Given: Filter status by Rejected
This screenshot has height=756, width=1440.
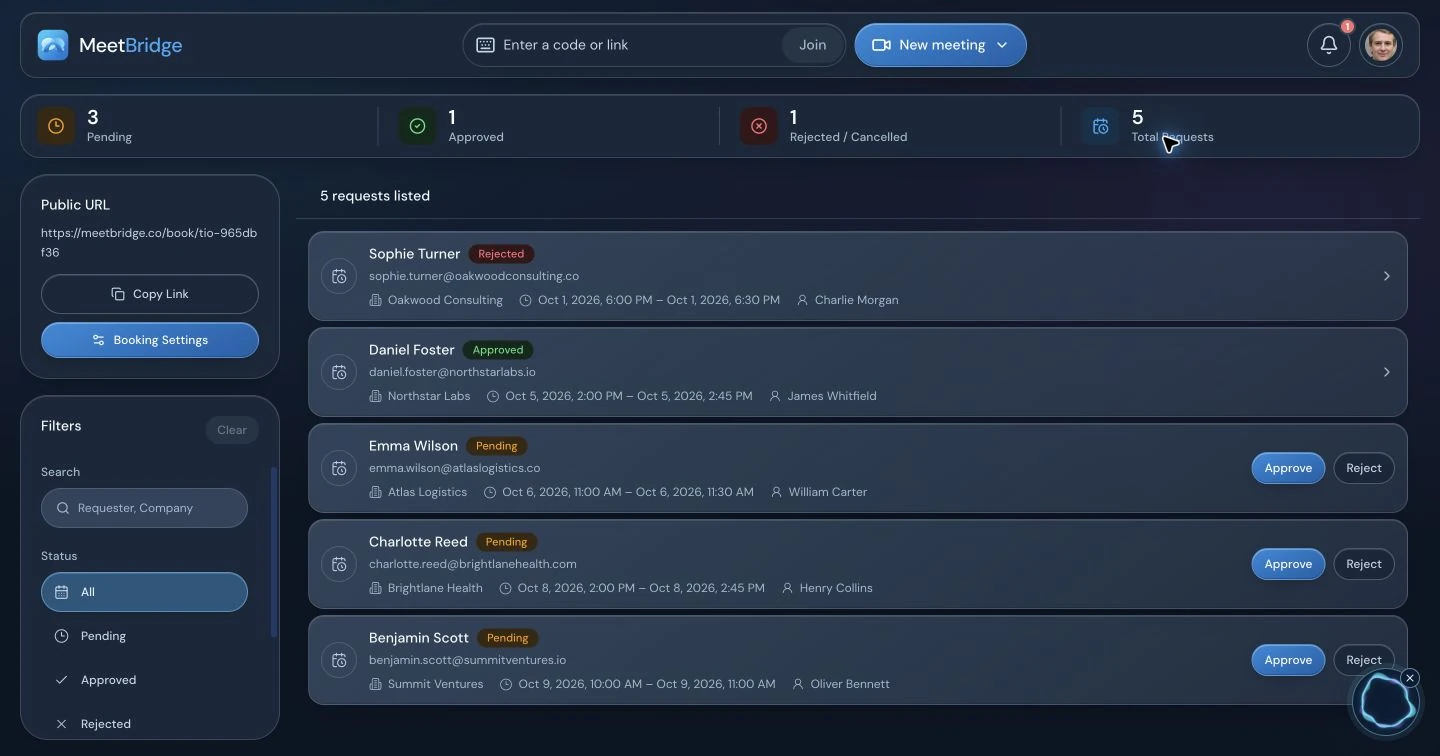Looking at the screenshot, I should (x=144, y=724).
